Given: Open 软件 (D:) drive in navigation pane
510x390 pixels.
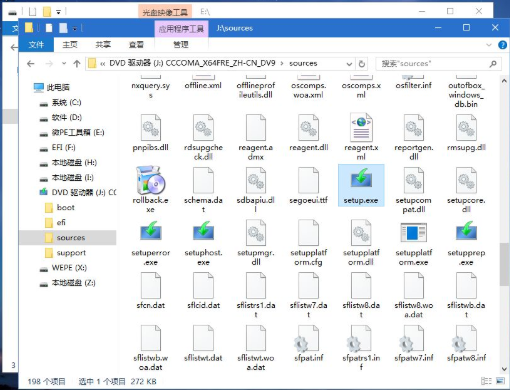Looking at the screenshot, I should 60,117.
